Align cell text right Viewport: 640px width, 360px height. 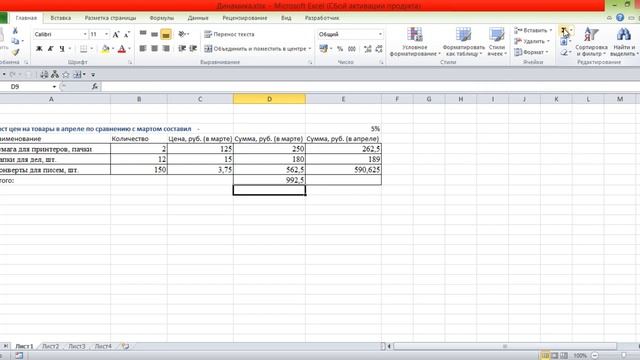coord(166,49)
